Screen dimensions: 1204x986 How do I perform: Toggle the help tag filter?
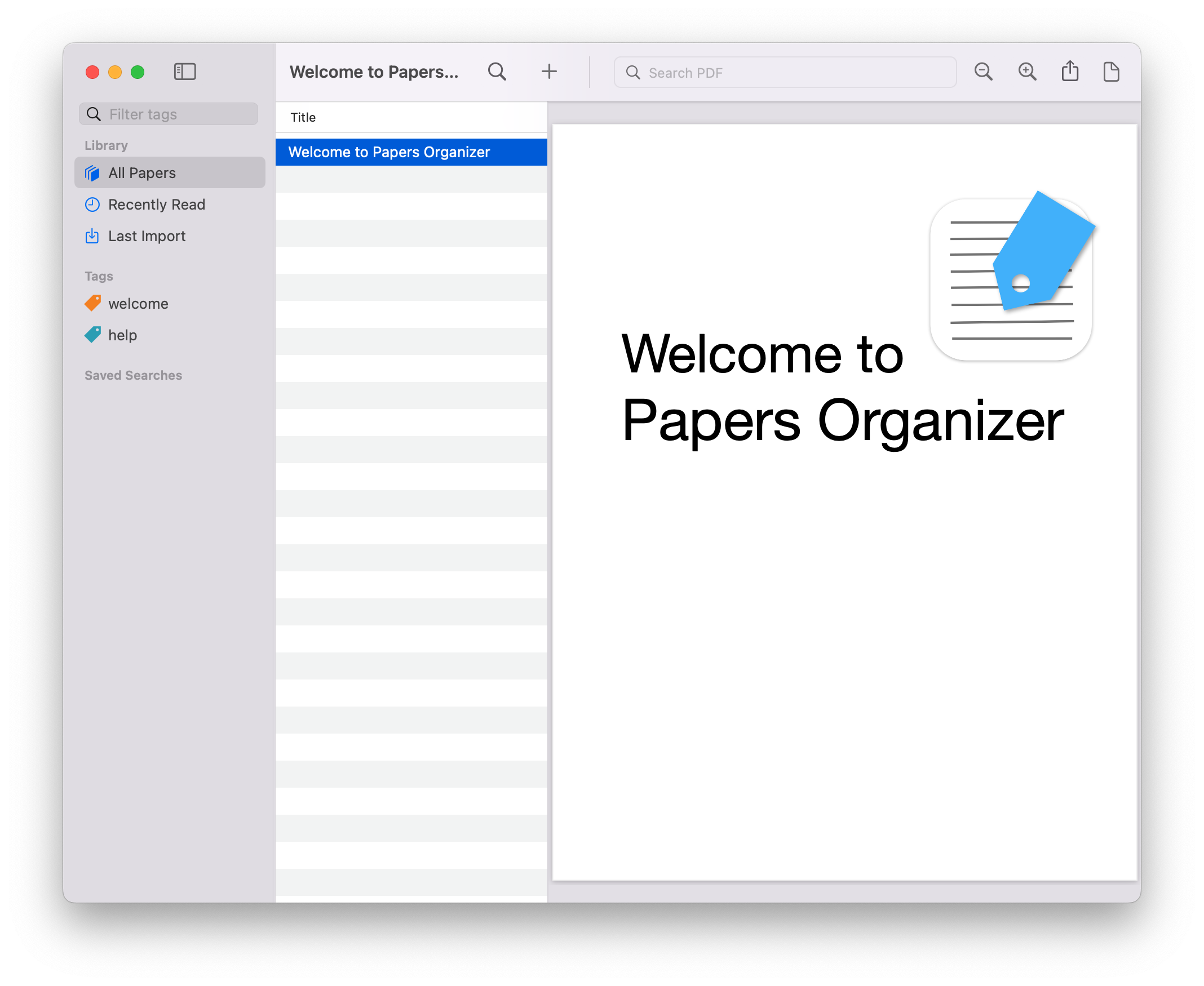(122, 335)
